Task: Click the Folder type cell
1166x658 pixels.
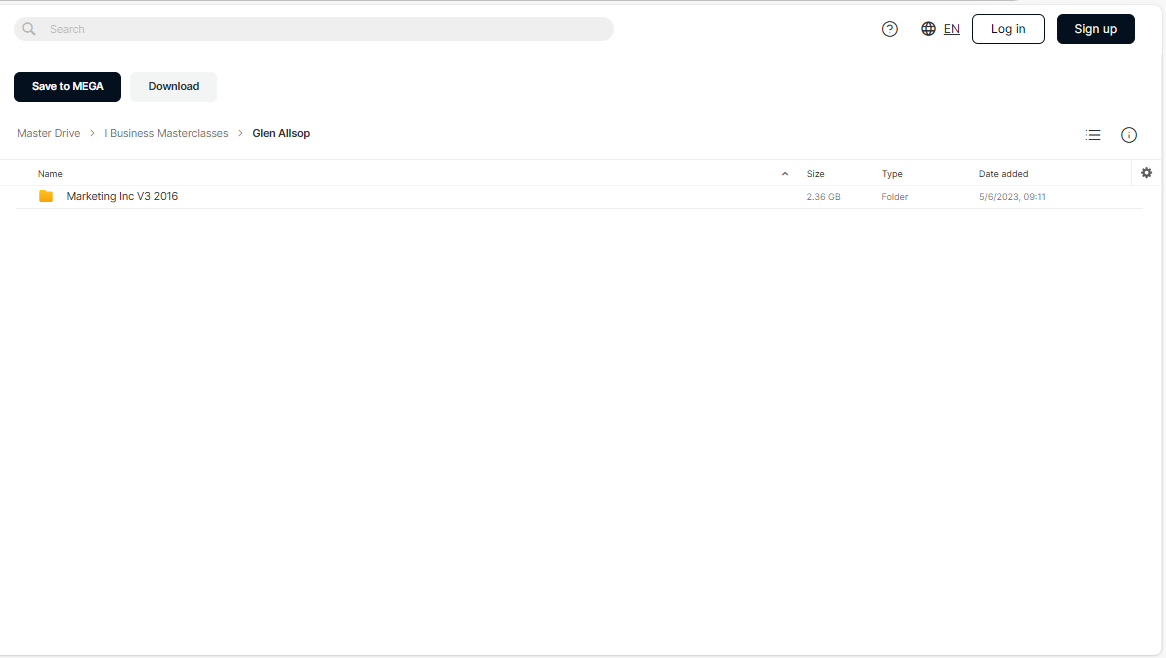Action: tap(895, 197)
